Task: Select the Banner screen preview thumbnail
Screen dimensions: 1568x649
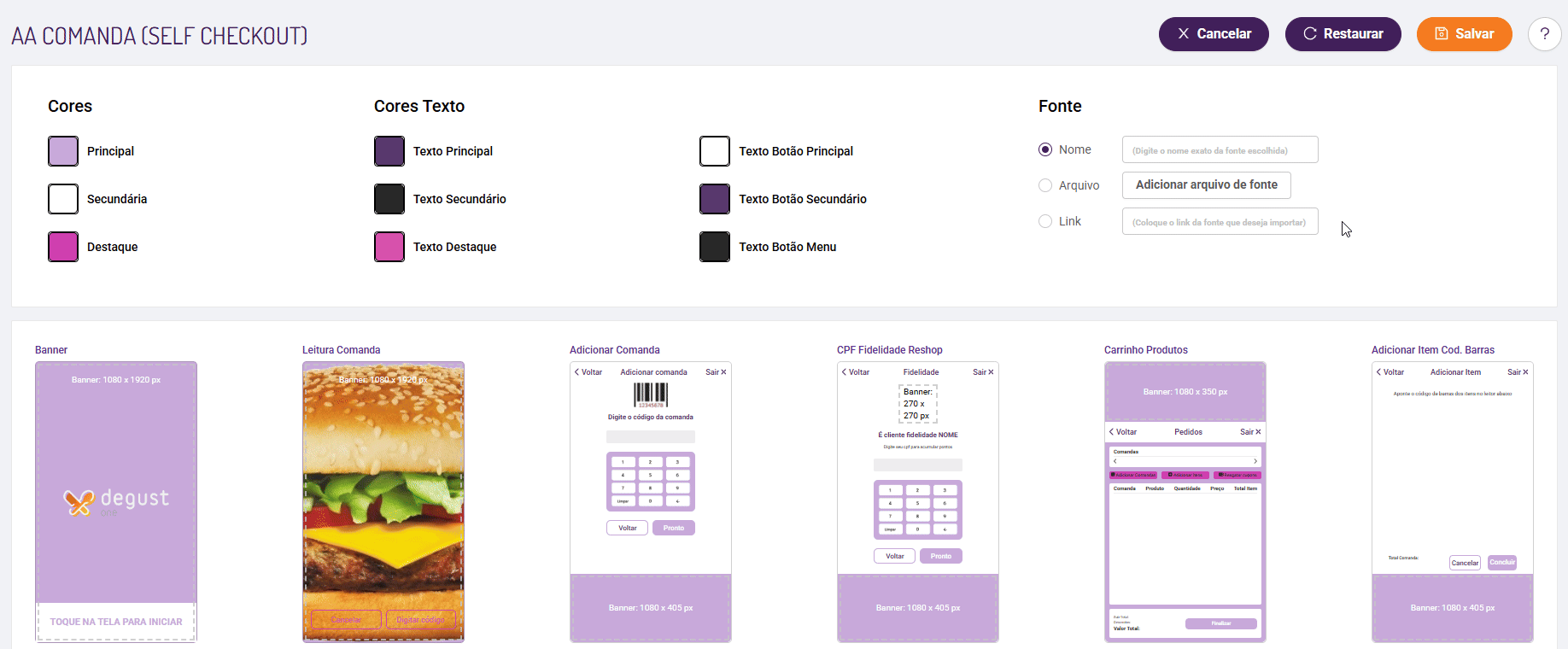Action: [x=116, y=501]
